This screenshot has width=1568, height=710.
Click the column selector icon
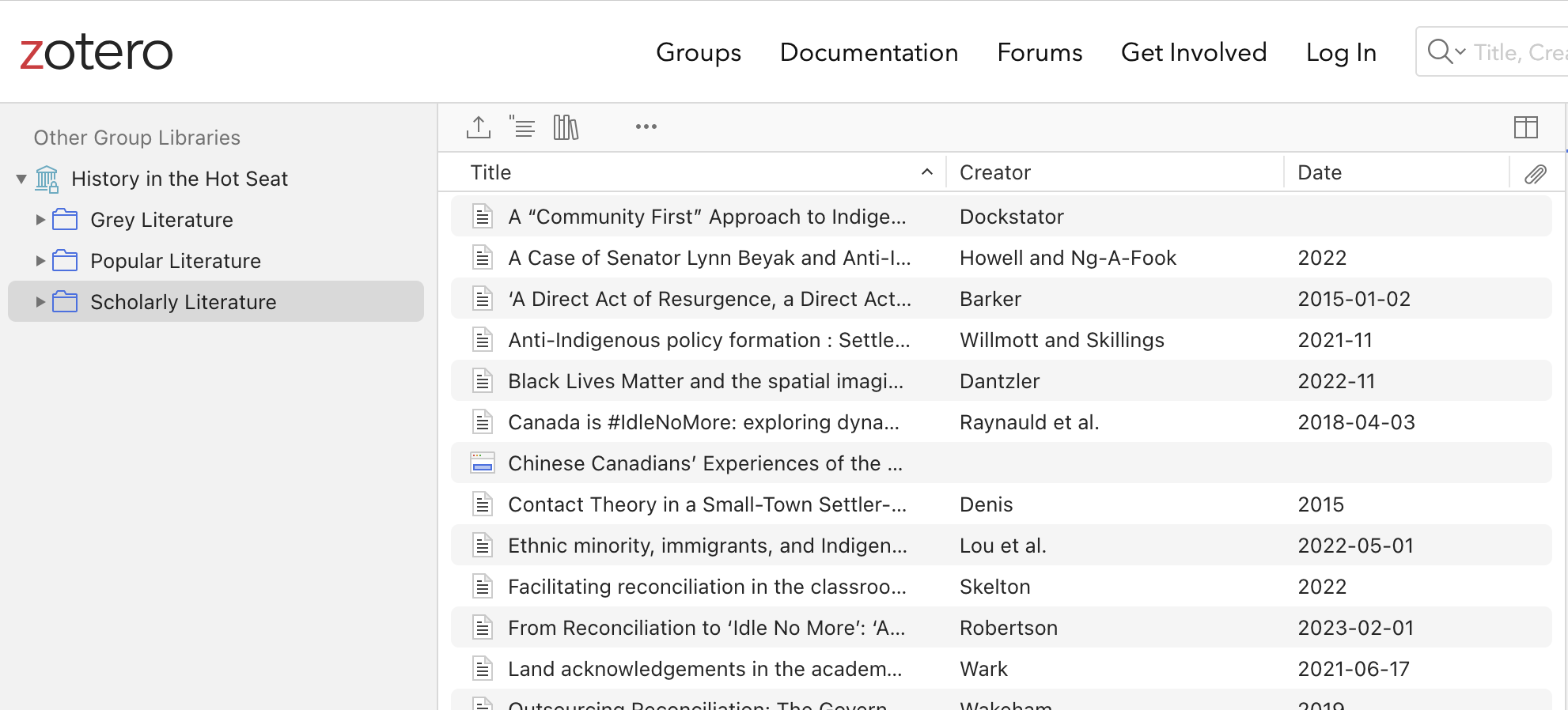(1526, 127)
